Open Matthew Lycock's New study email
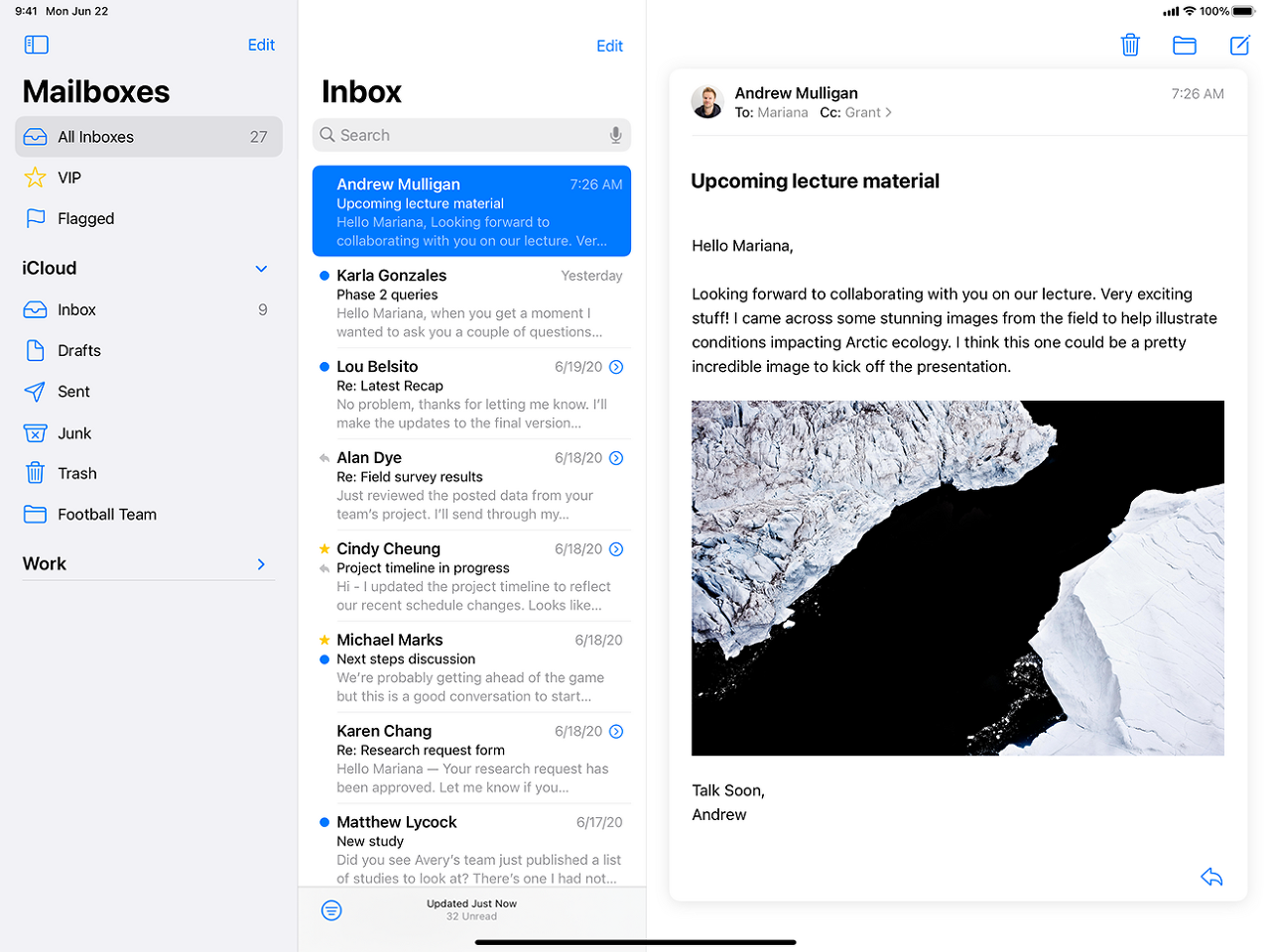 471,848
